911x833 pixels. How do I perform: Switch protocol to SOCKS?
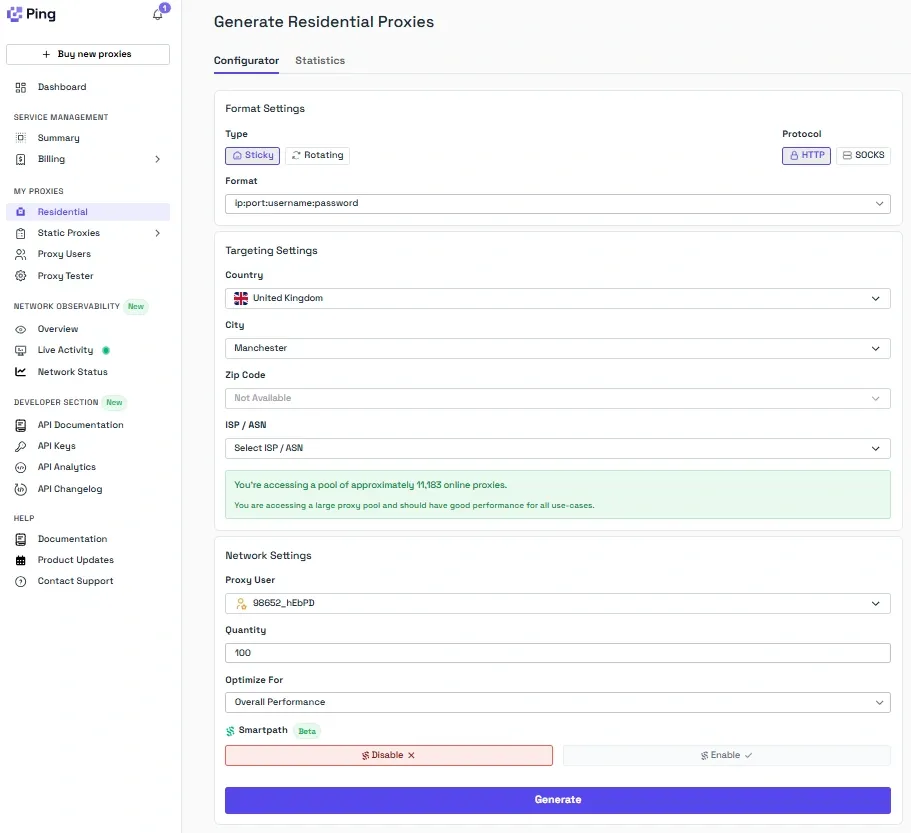[863, 155]
